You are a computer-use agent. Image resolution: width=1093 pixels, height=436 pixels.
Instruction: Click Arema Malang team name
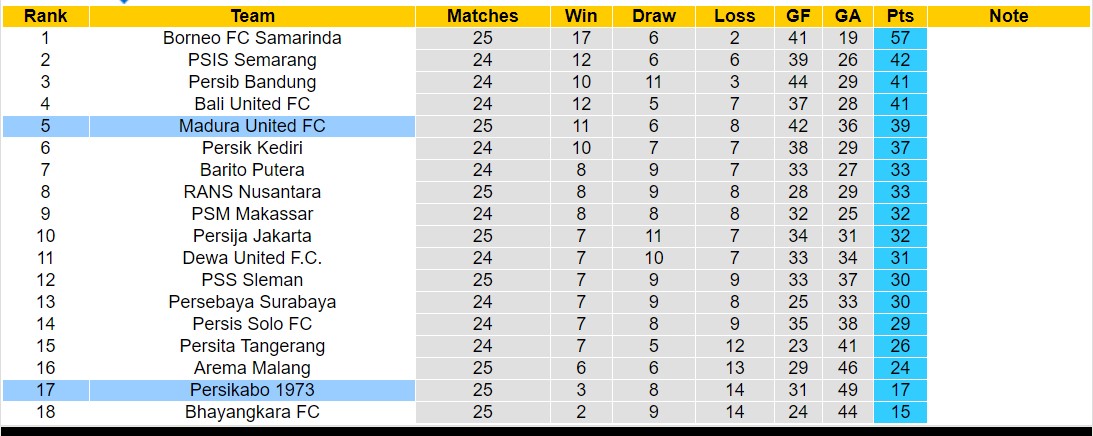252,368
